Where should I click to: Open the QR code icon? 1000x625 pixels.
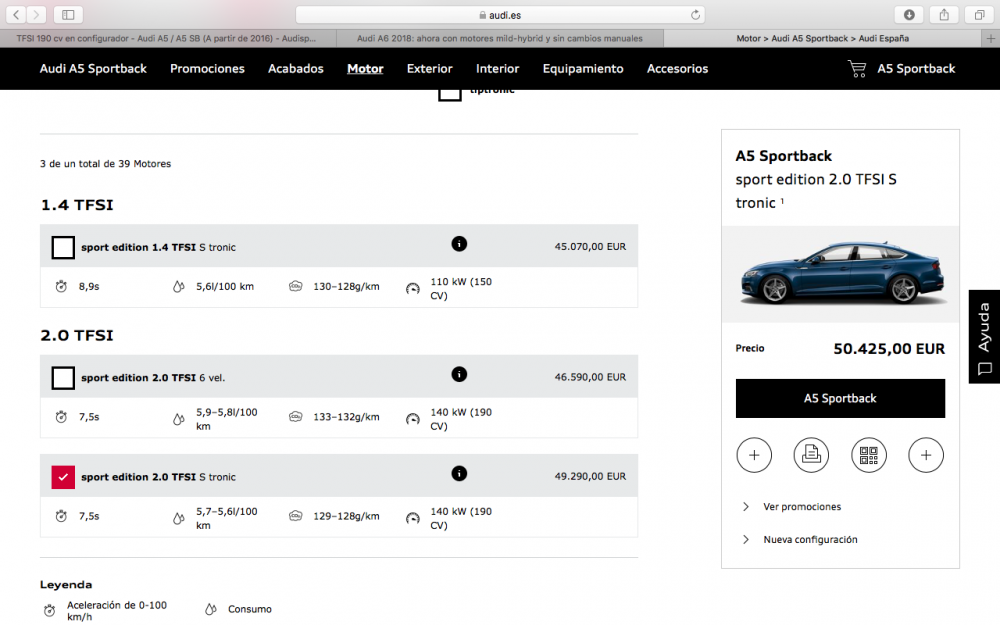869,455
